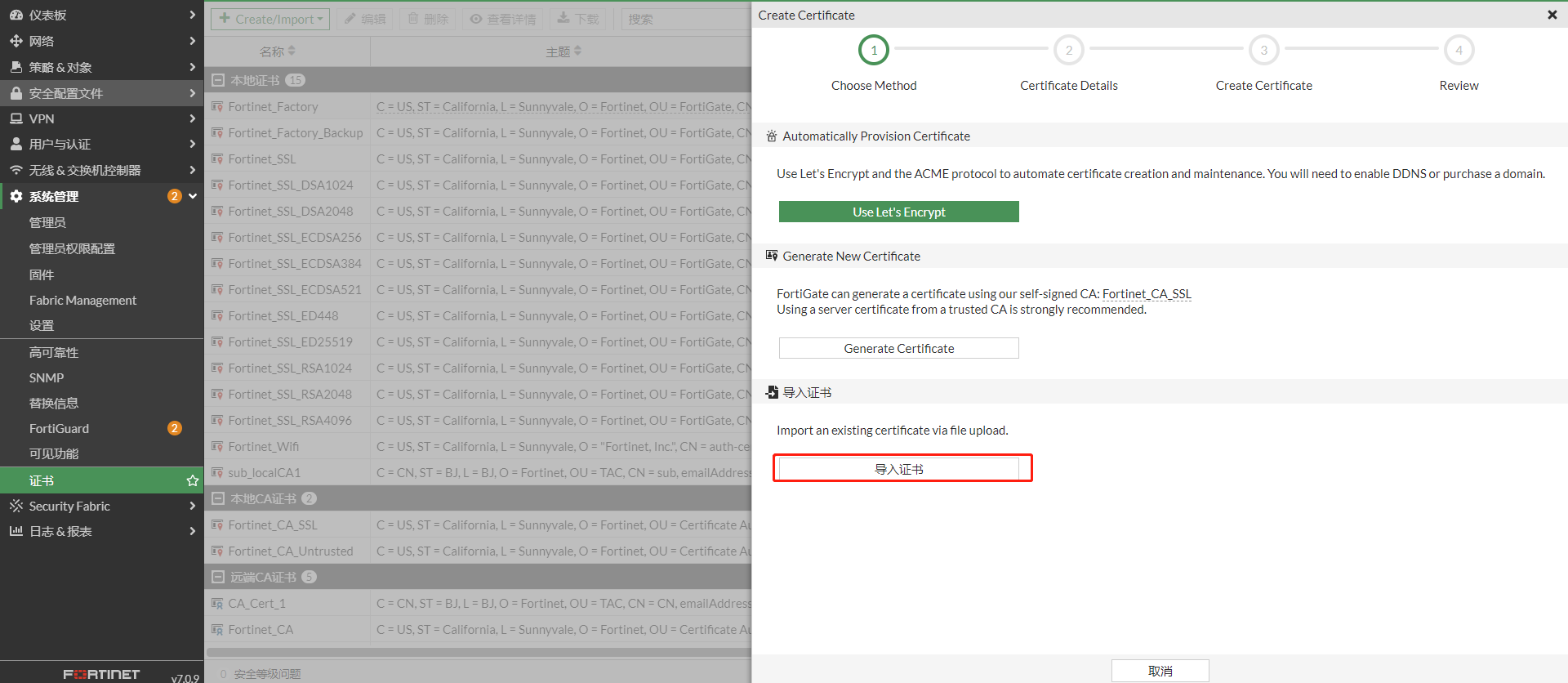Viewport: 1568px width, 683px height.
Task: Click wizard step 2 Certificate Details
Action: click(x=1068, y=51)
